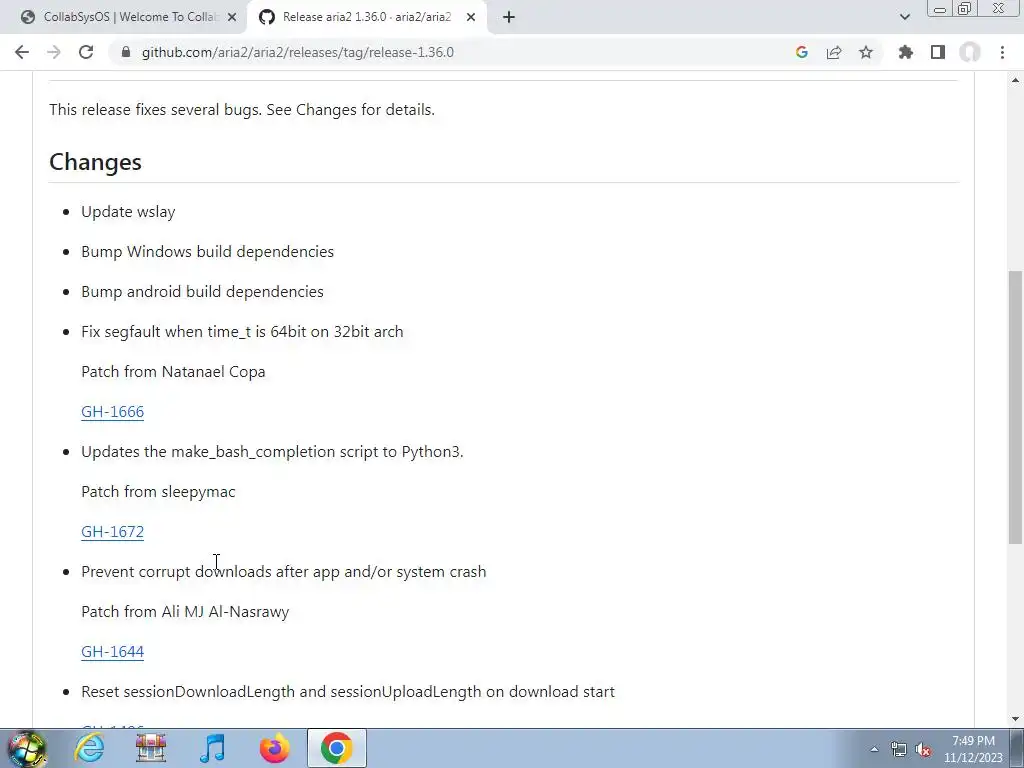Open the GH-1644 link
This screenshot has width=1024, height=768.
tap(112, 652)
